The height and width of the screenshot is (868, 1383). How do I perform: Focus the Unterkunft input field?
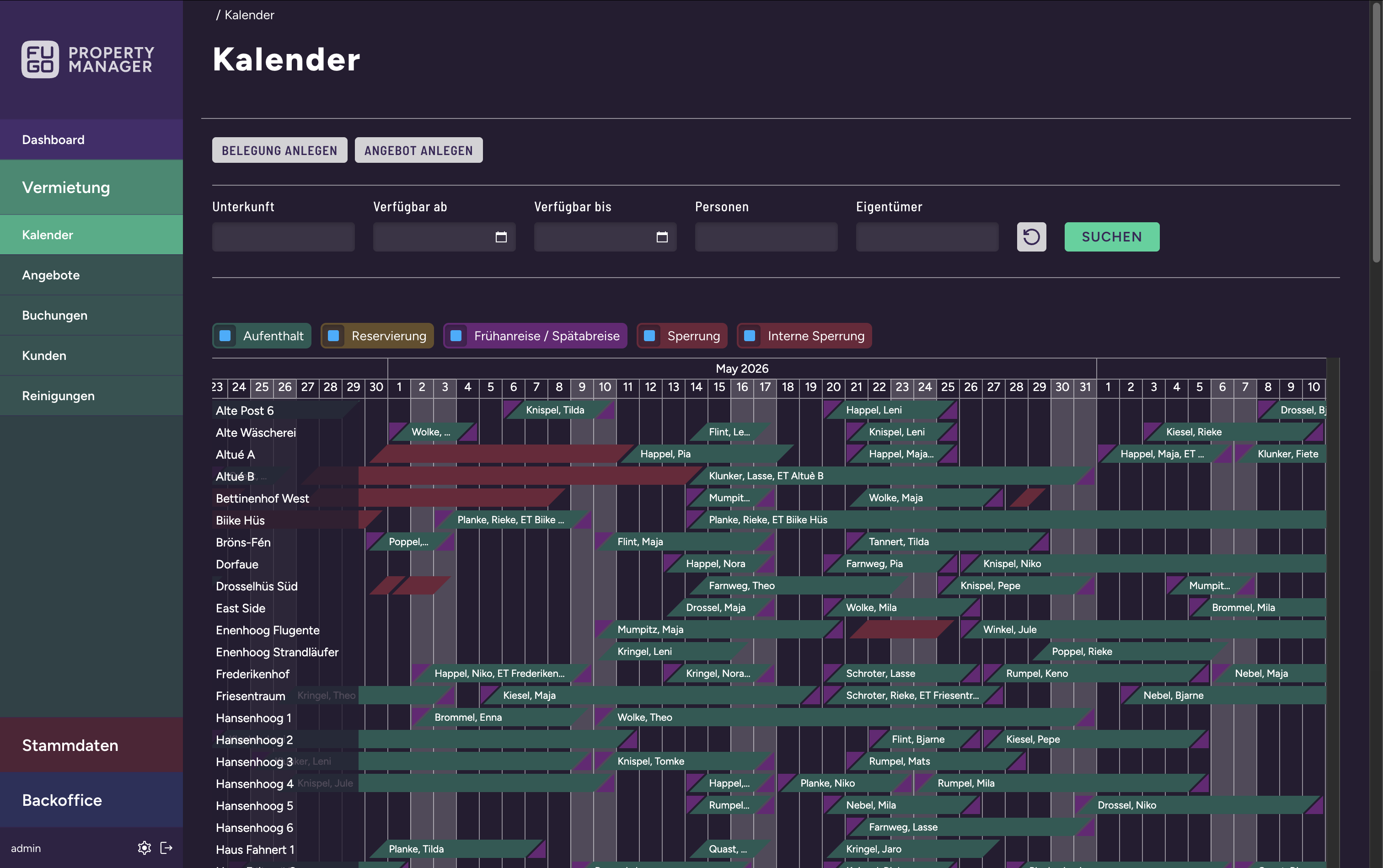click(283, 237)
